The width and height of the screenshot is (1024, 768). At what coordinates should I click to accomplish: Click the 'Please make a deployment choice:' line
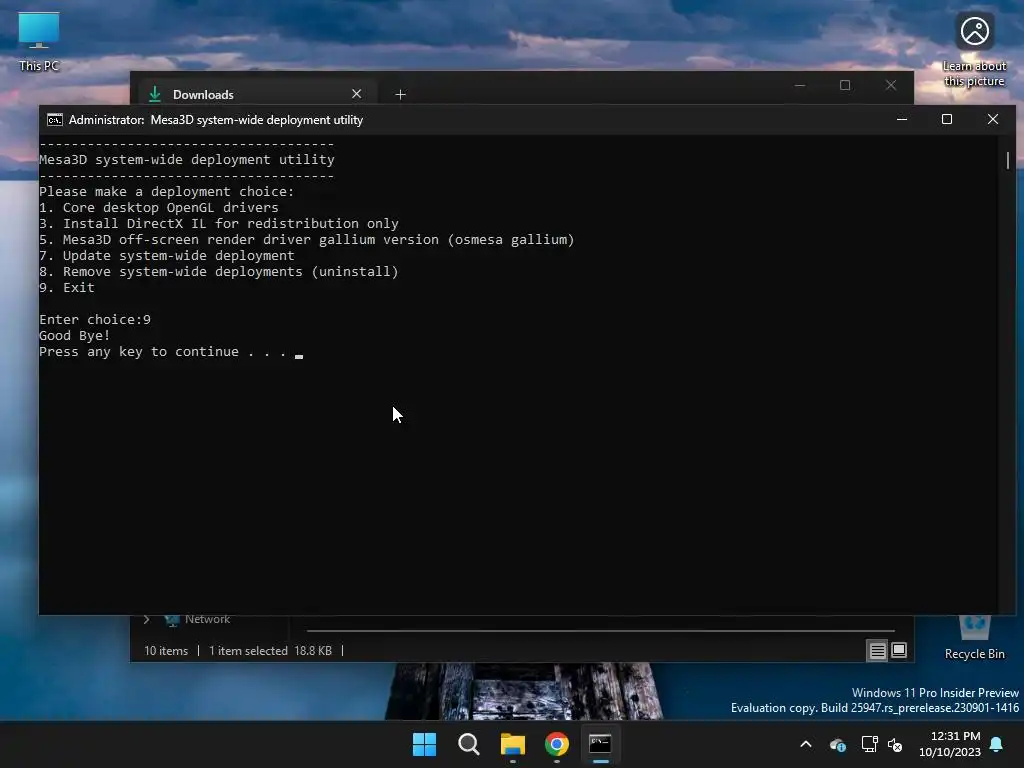[x=167, y=191]
